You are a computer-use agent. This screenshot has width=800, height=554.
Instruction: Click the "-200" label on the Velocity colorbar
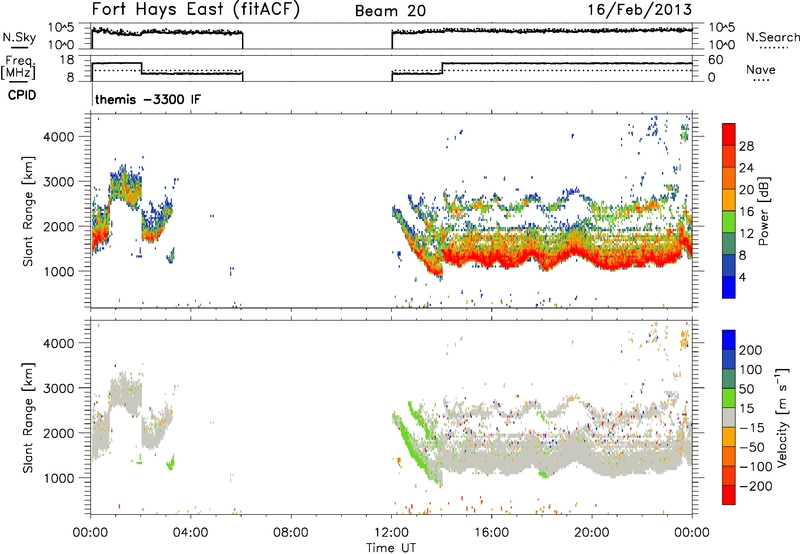[x=756, y=486]
